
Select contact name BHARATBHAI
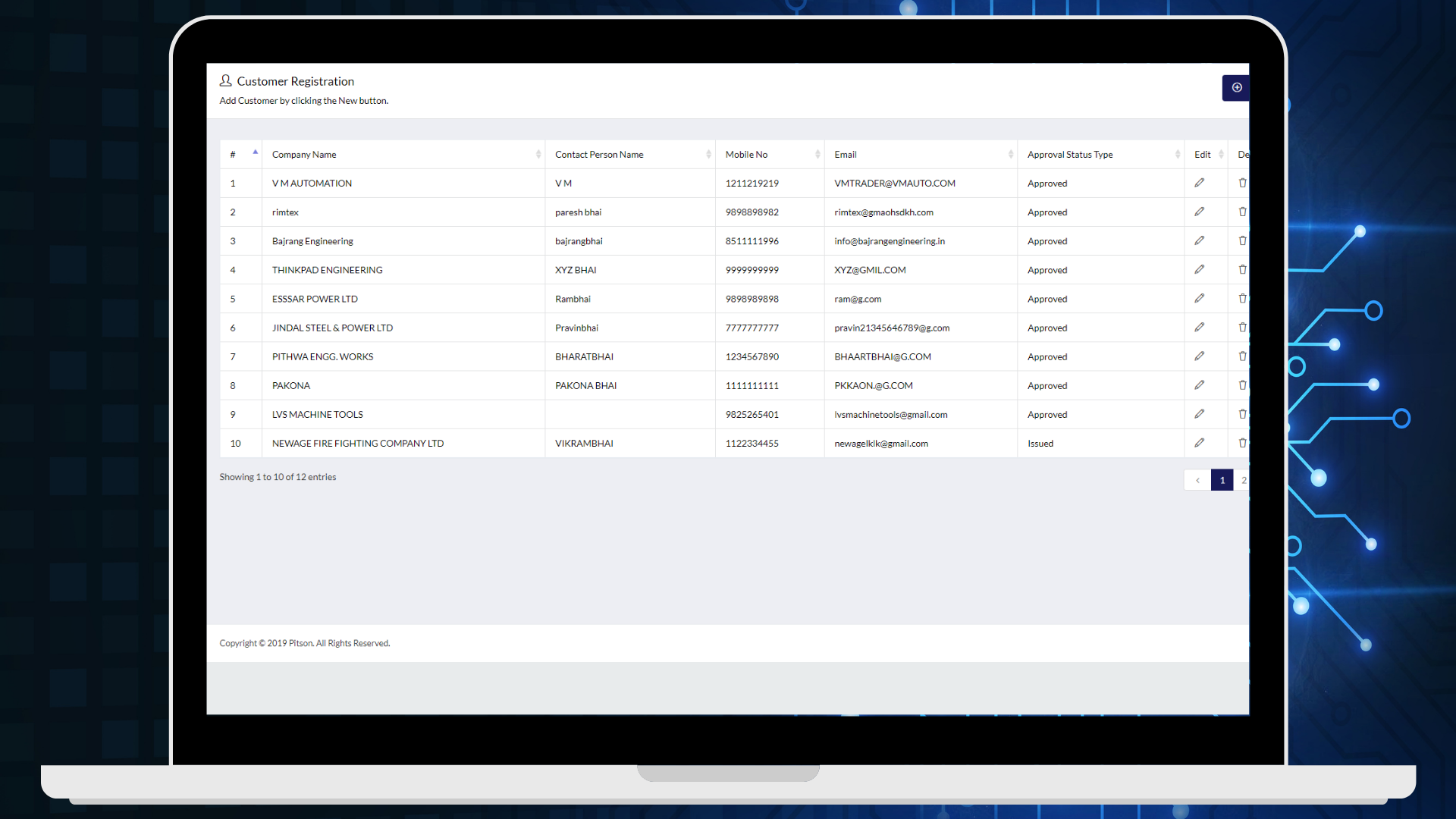[x=584, y=356]
